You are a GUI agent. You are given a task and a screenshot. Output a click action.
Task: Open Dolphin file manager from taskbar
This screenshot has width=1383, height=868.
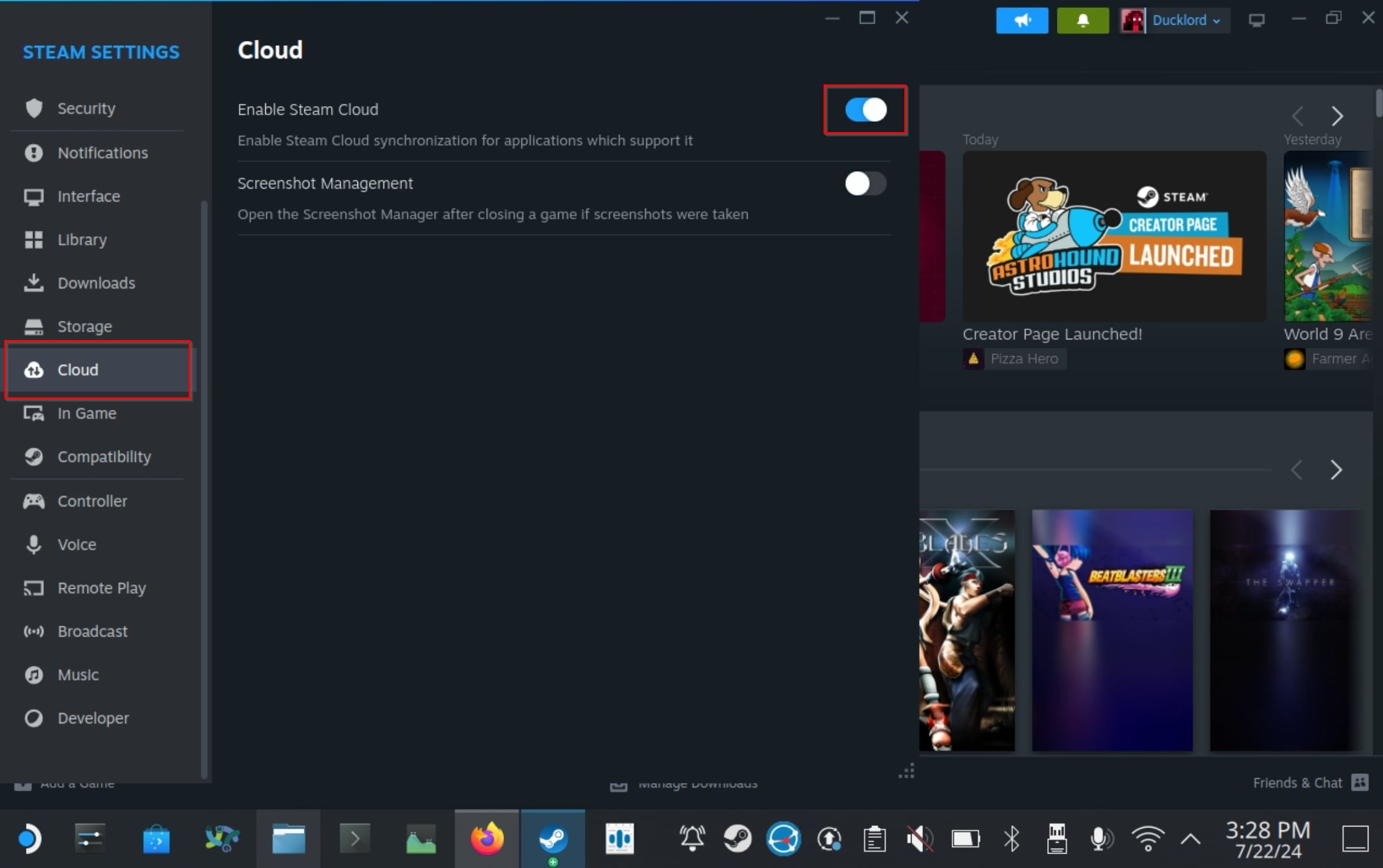point(288,838)
